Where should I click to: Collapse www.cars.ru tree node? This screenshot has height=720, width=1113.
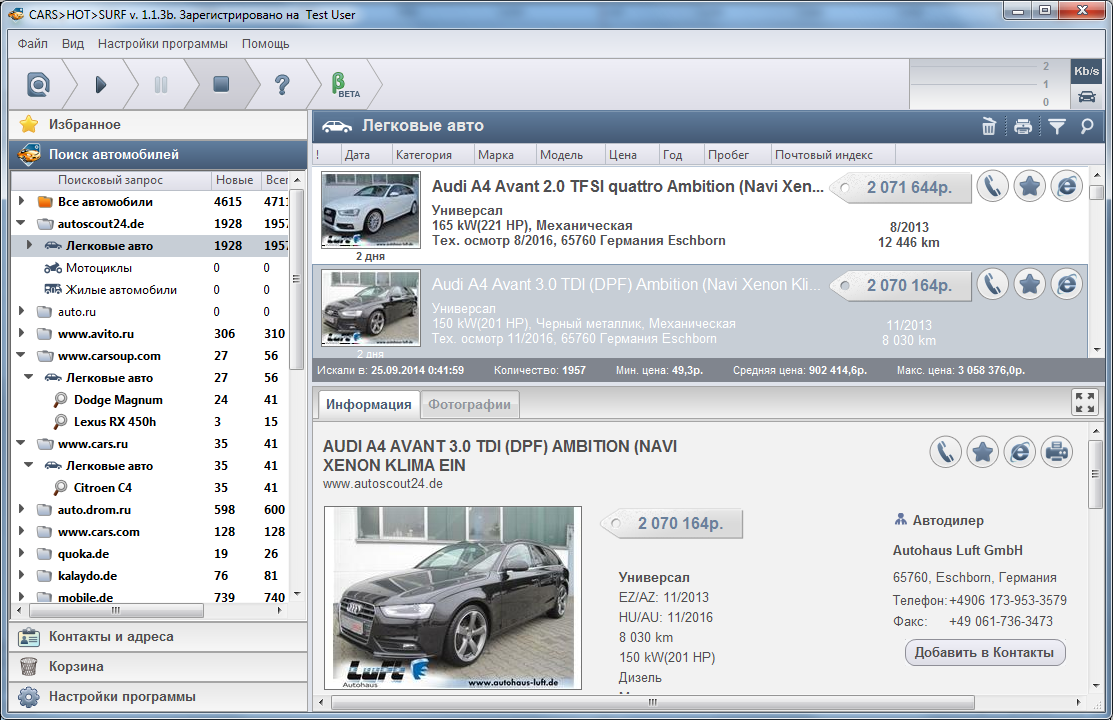(21, 443)
